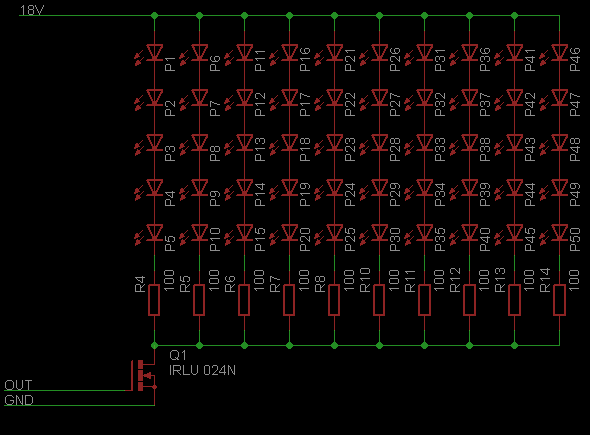Screen dimensions: 590x435
Task: Click the resistor symbol R5
Action: tap(199, 300)
